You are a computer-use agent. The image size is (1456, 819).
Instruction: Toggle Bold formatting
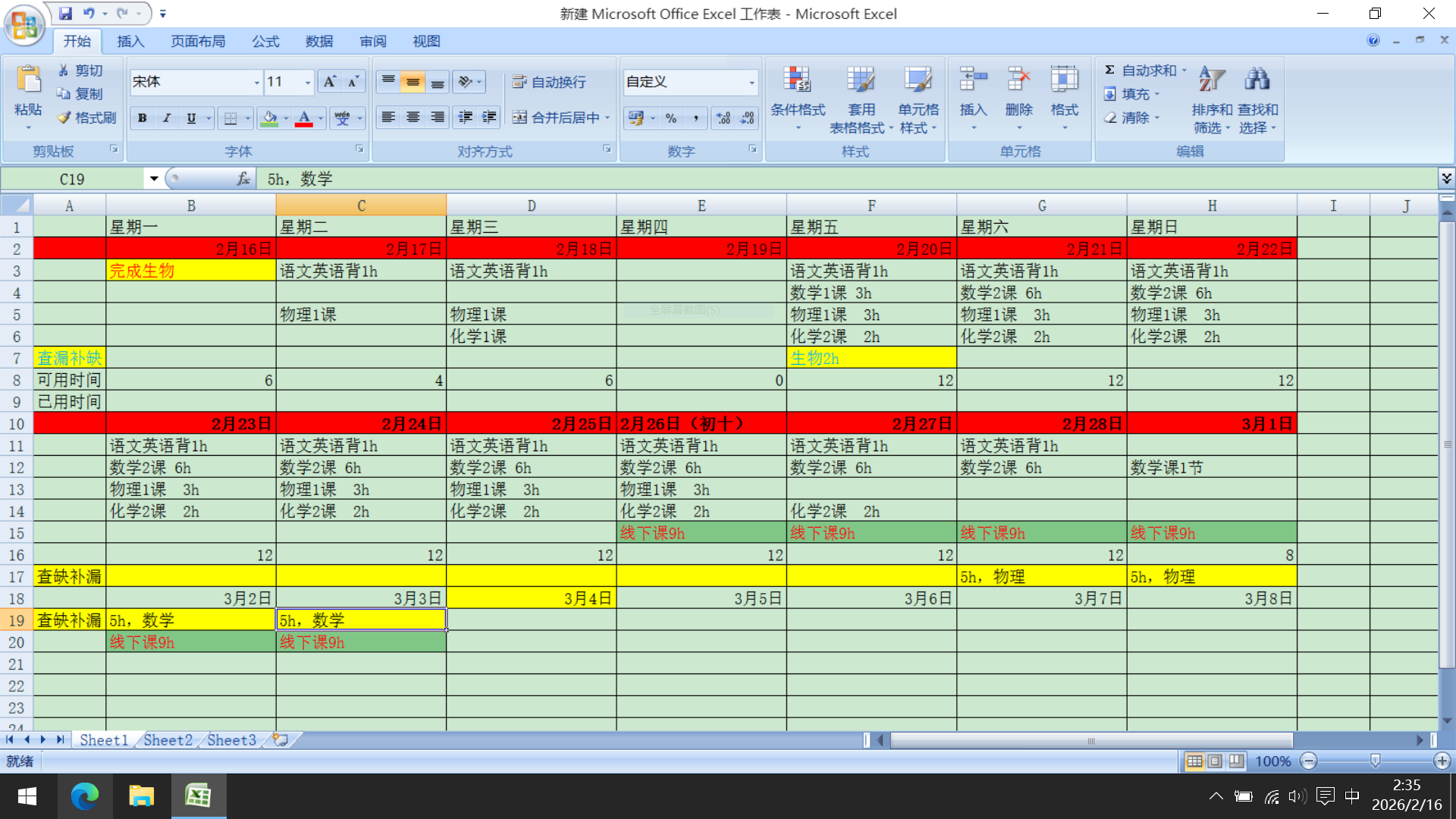click(142, 118)
